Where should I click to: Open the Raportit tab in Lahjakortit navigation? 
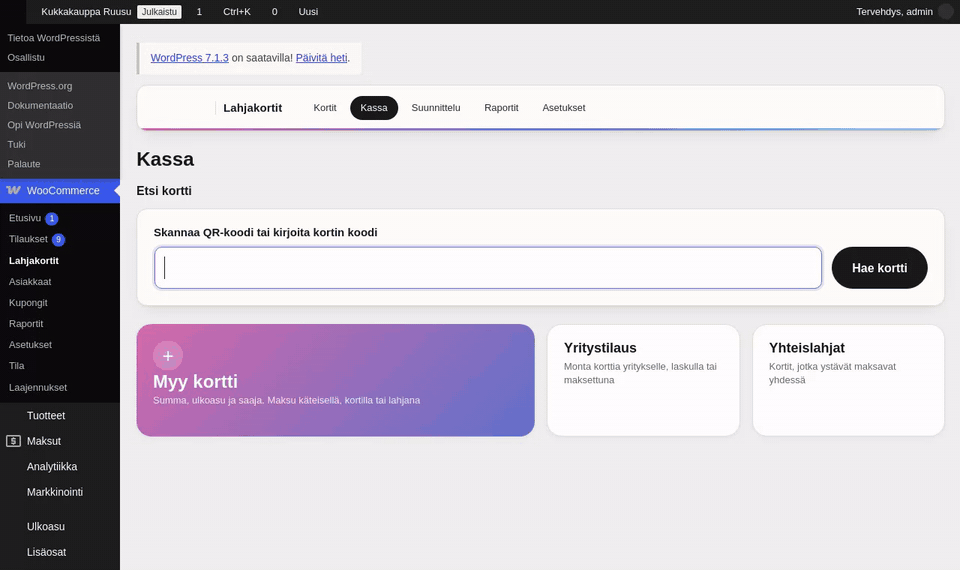point(501,108)
